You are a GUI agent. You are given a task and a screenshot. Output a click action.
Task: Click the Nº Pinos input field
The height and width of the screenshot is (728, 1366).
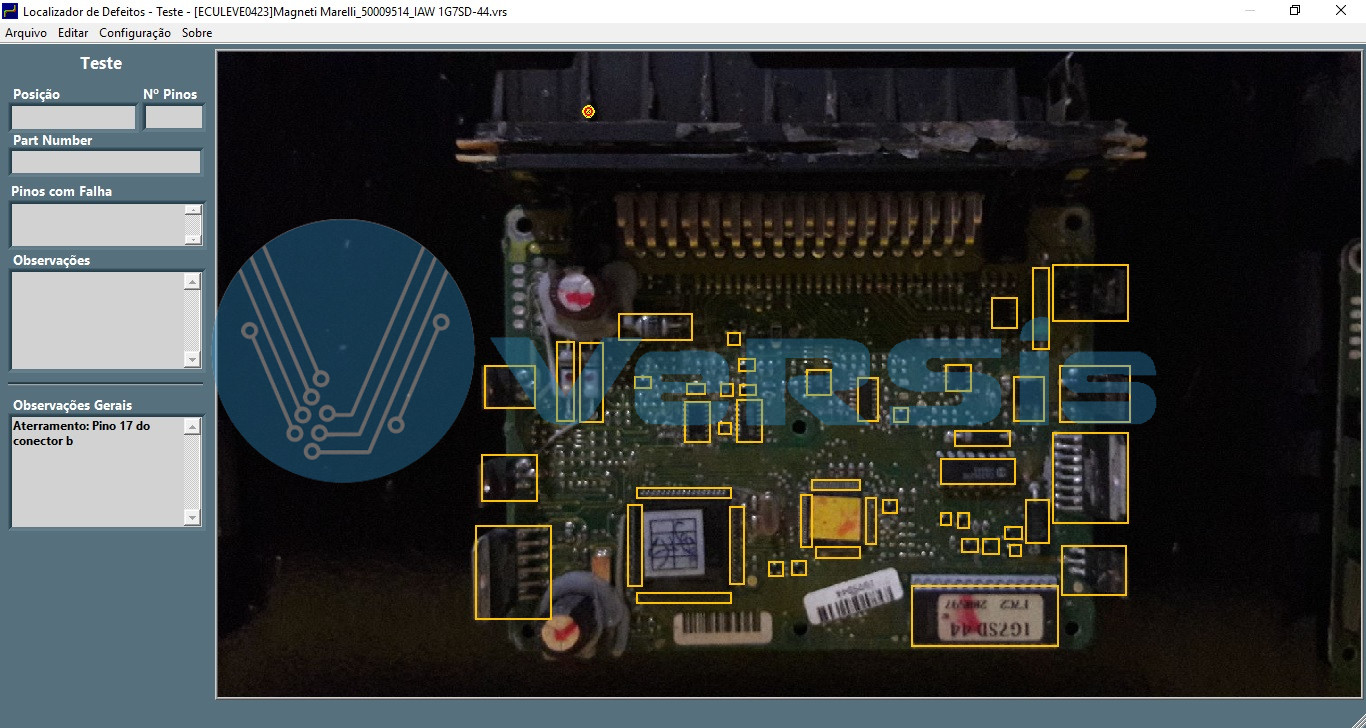174,117
